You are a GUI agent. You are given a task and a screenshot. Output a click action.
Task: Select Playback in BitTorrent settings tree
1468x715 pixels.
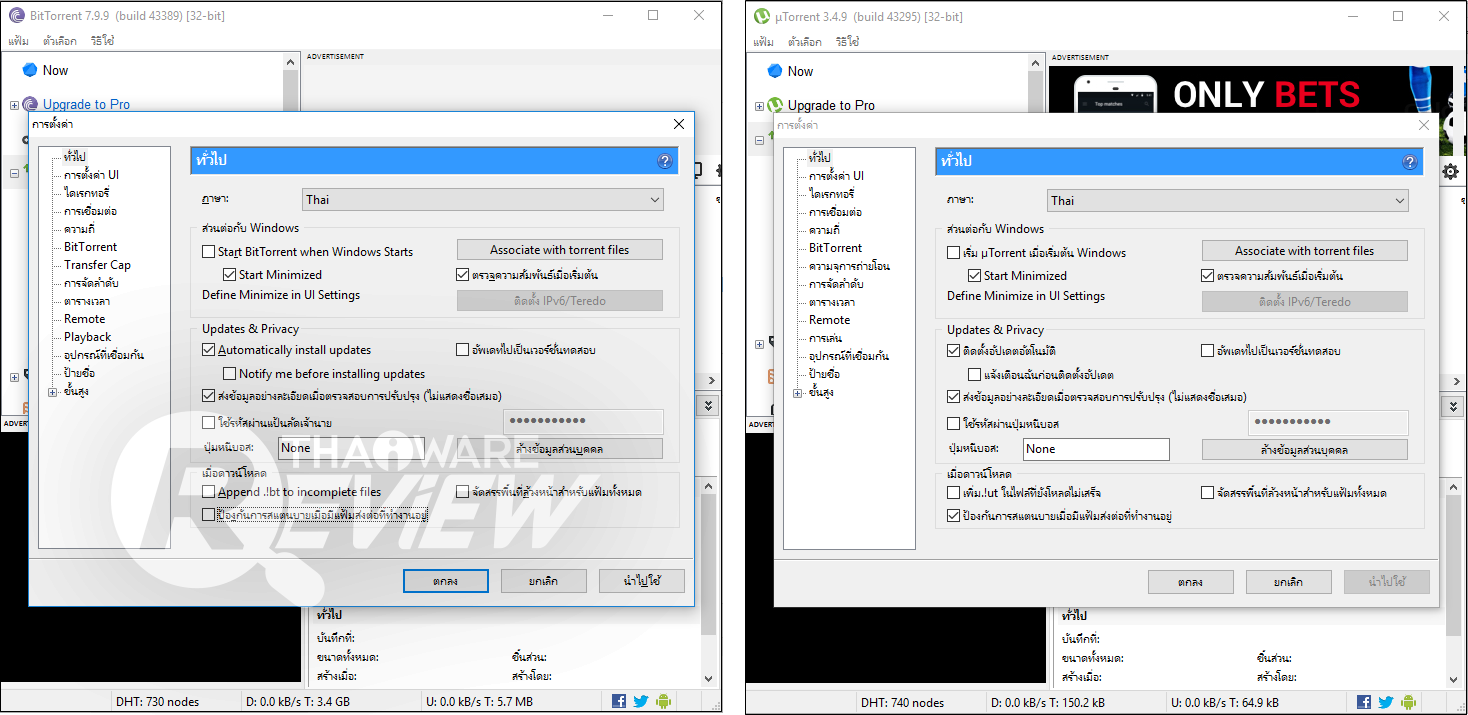pyautogui.click(x=88, y=337)
